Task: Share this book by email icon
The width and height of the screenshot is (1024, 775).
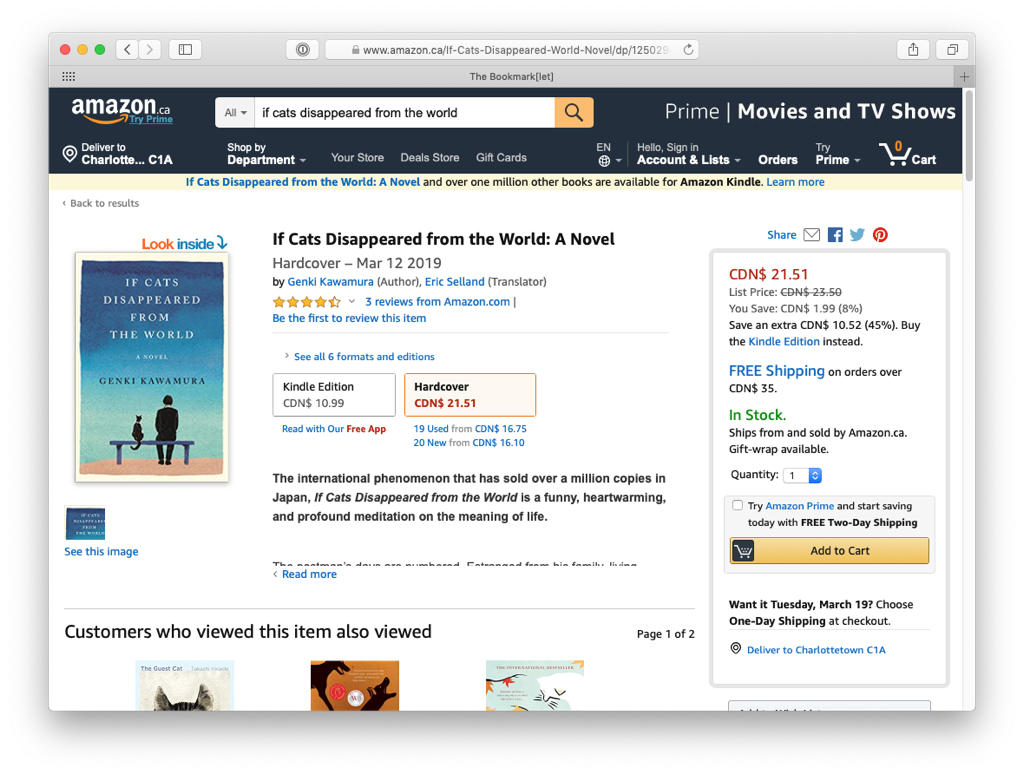Action: (812, 234)
